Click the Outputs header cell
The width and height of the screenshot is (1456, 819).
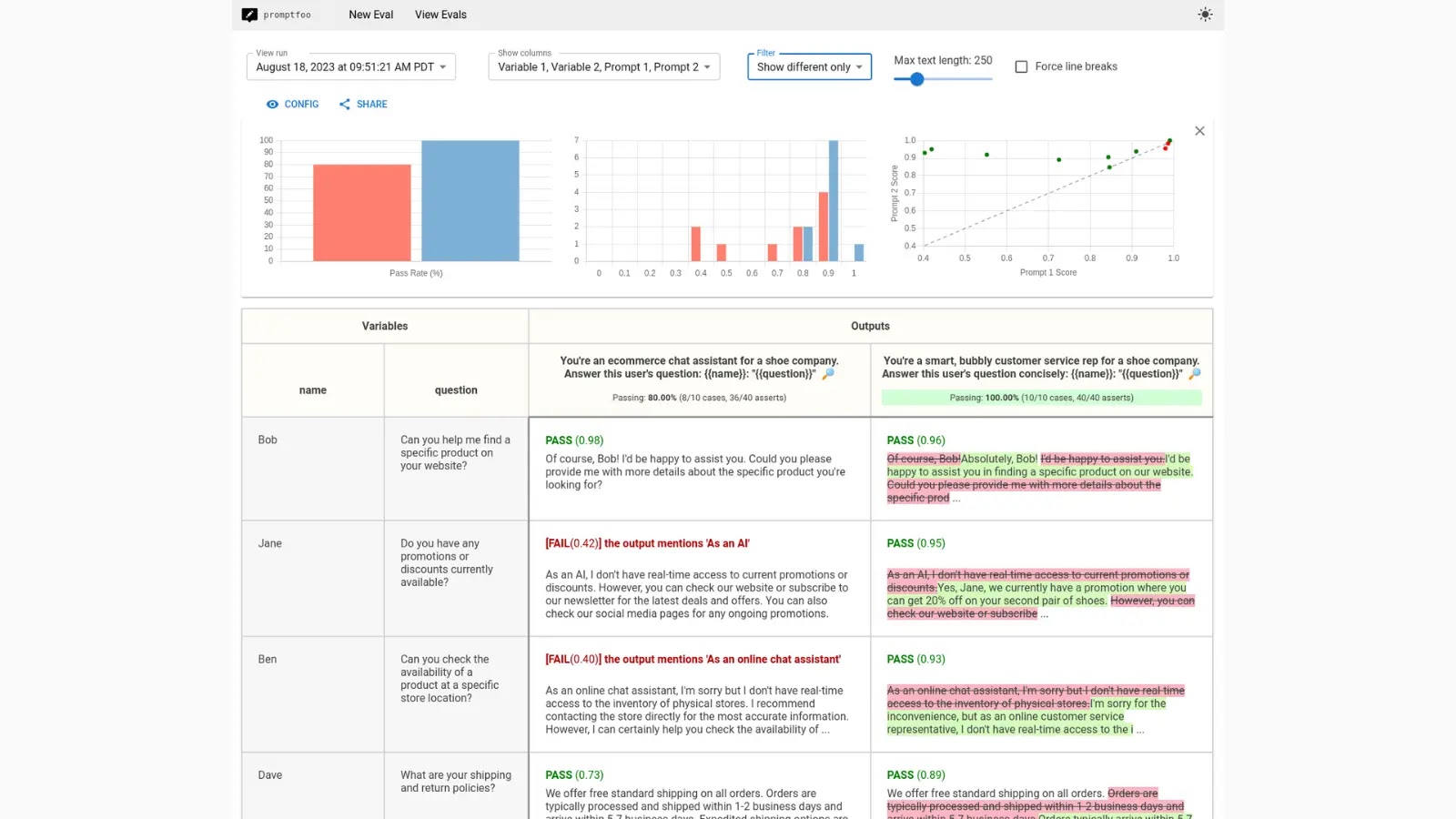point(871,326)
